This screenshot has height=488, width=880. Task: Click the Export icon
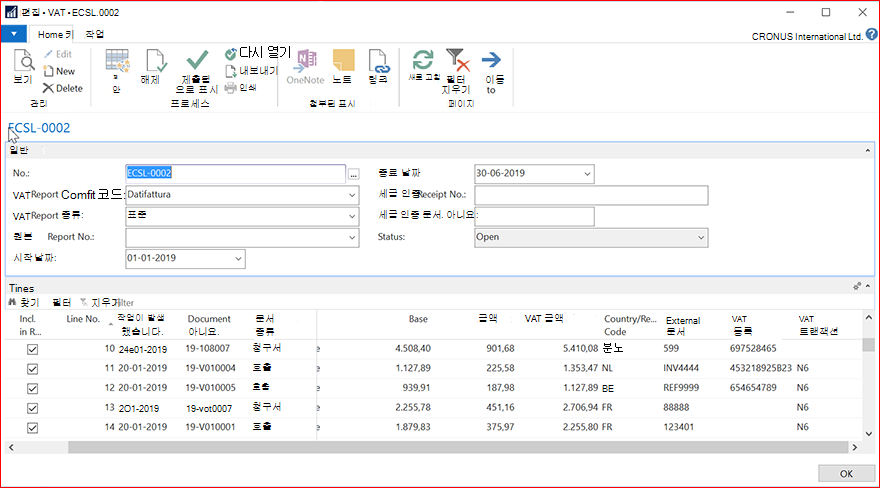(x=230, y=71)
